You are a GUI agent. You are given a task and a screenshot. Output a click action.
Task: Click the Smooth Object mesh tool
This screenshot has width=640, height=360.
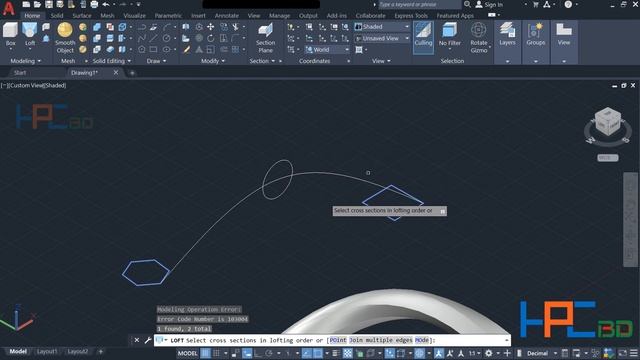65,38
